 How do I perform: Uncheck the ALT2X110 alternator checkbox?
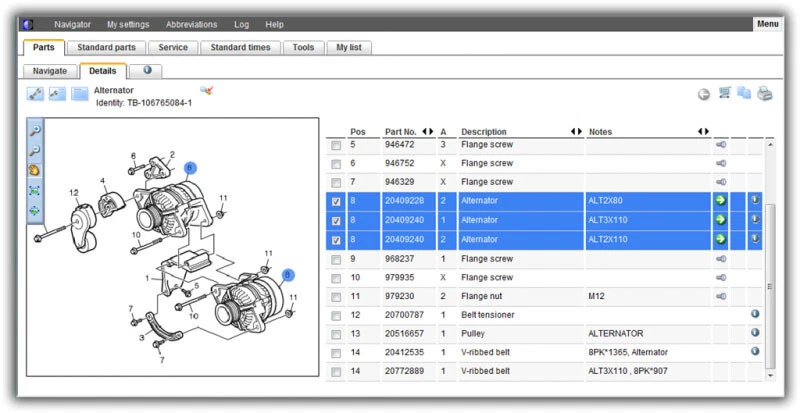[x=336, y=240]
